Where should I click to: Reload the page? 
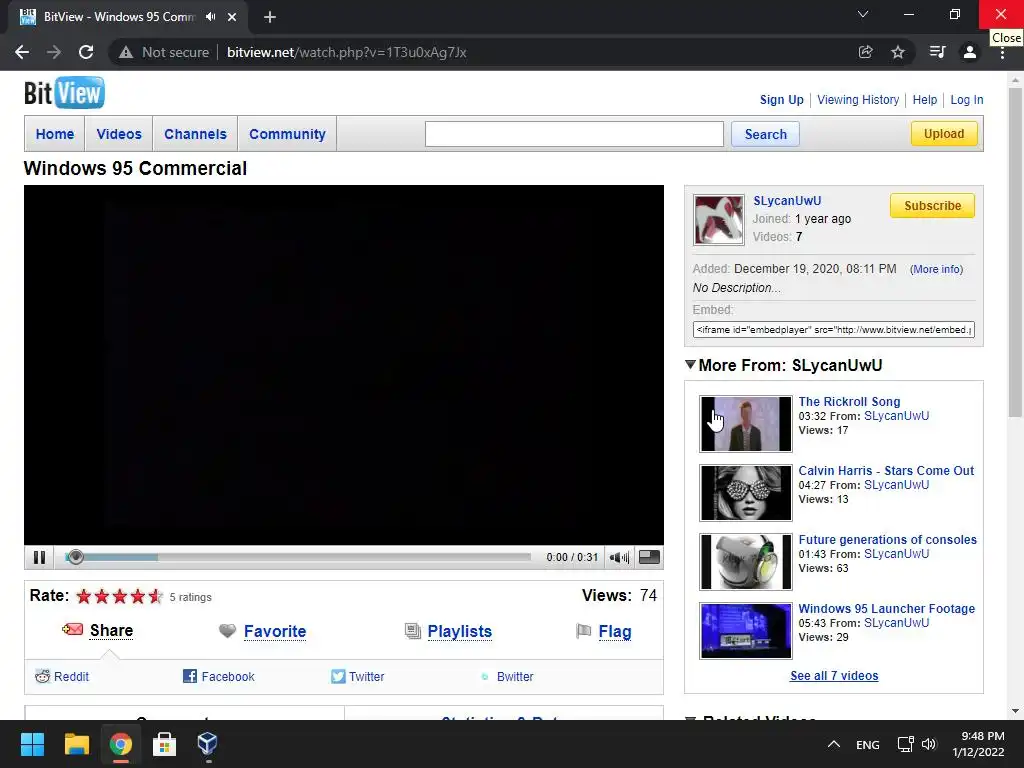point(86,52)
